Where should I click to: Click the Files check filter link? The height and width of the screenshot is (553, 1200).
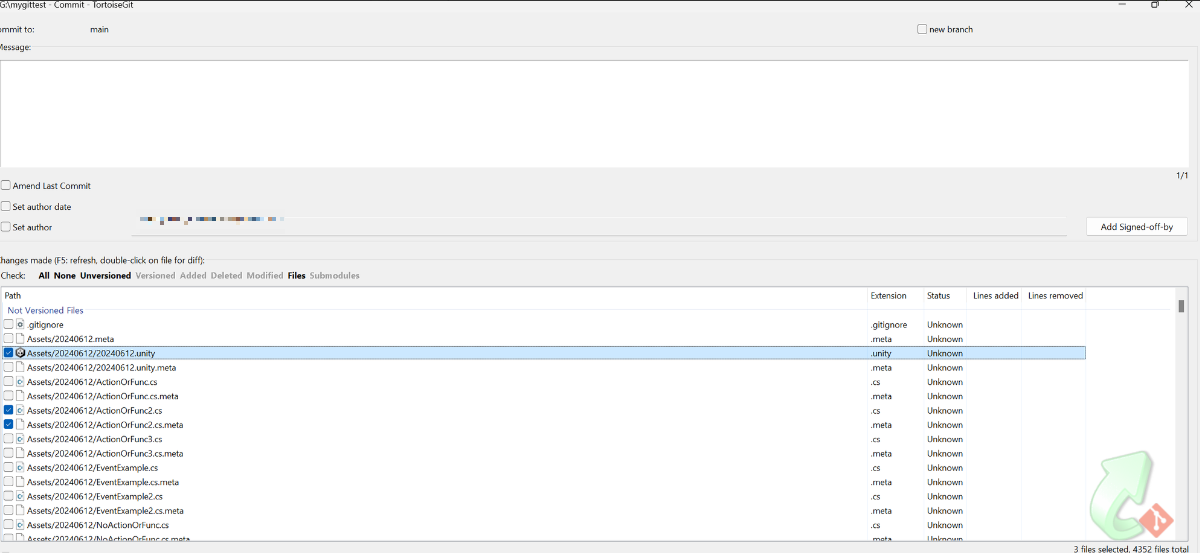pos(297,276)
